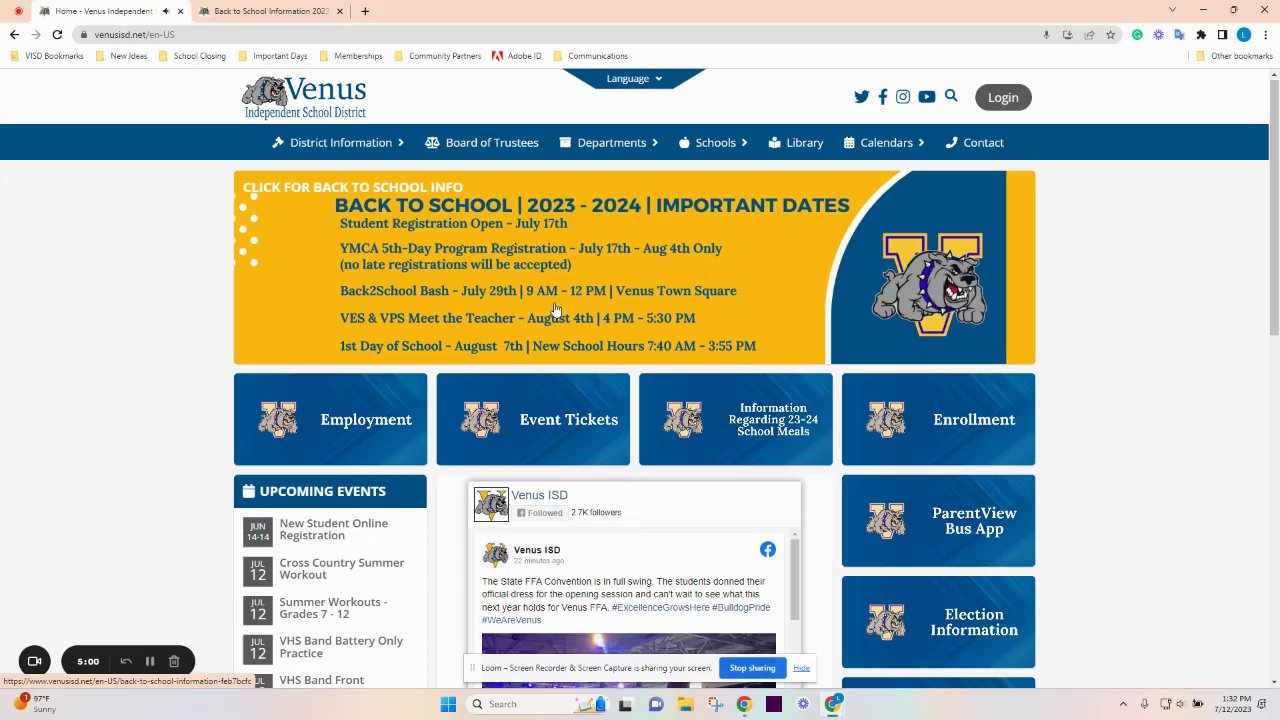This screenshot has height=720, width=1280.
Task: Click the Loom restart recording icon
Action: coord(126,661)
